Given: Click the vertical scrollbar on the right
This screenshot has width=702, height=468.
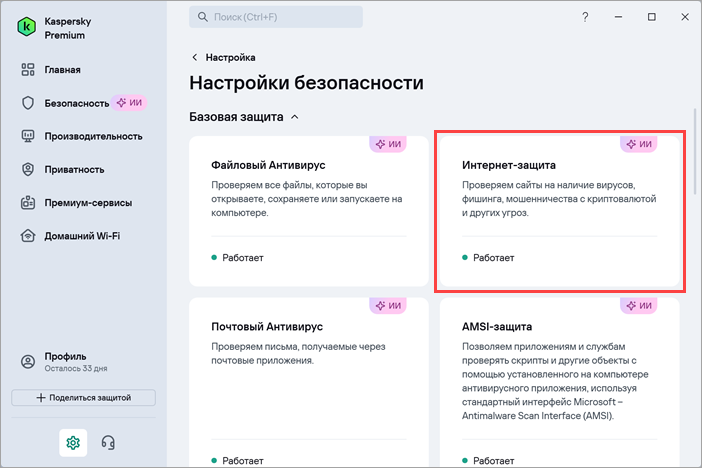Looking at the screenshot, I should (695, 151).
